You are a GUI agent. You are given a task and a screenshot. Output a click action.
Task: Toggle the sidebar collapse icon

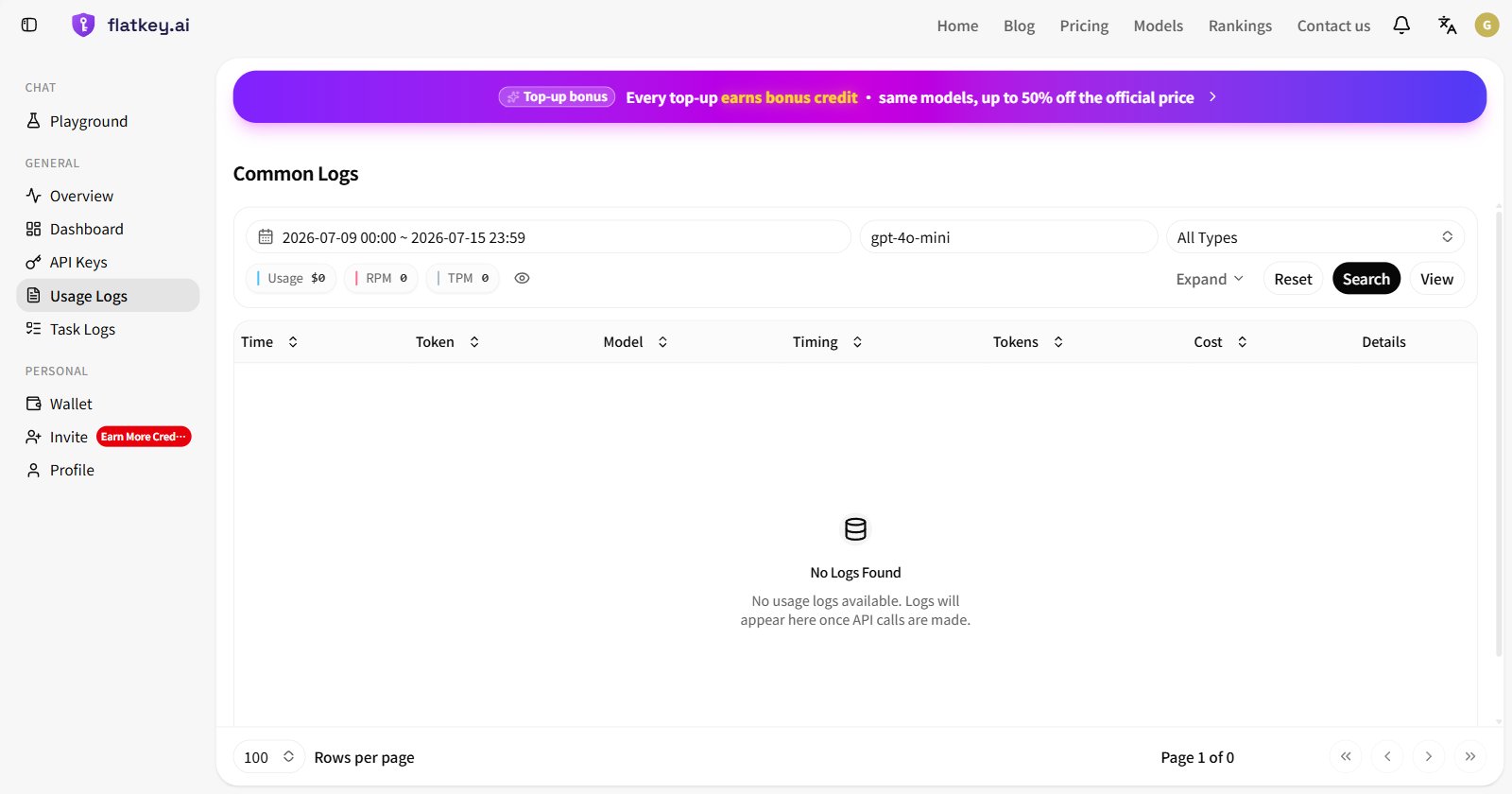tap(29, 26)
